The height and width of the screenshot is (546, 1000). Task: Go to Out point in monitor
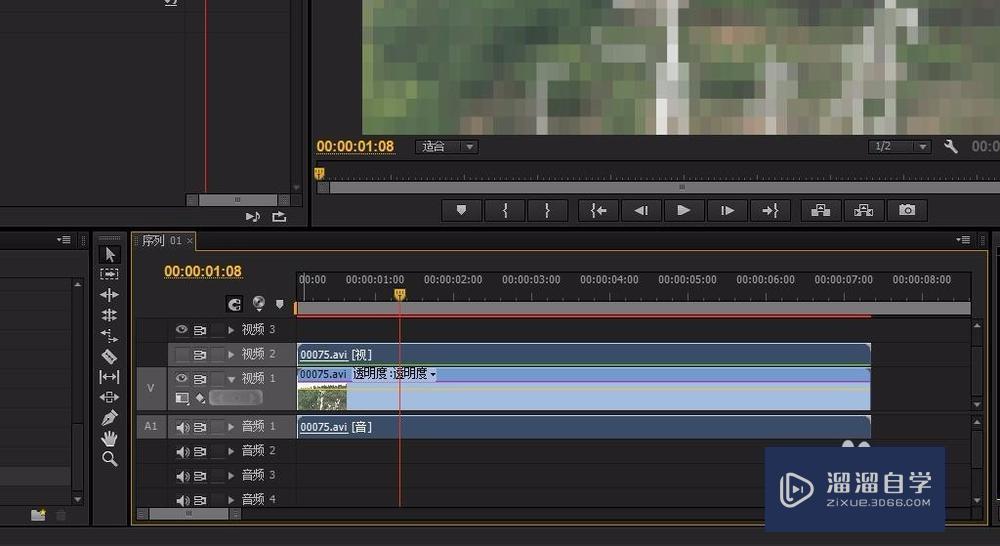pos(770,210)
